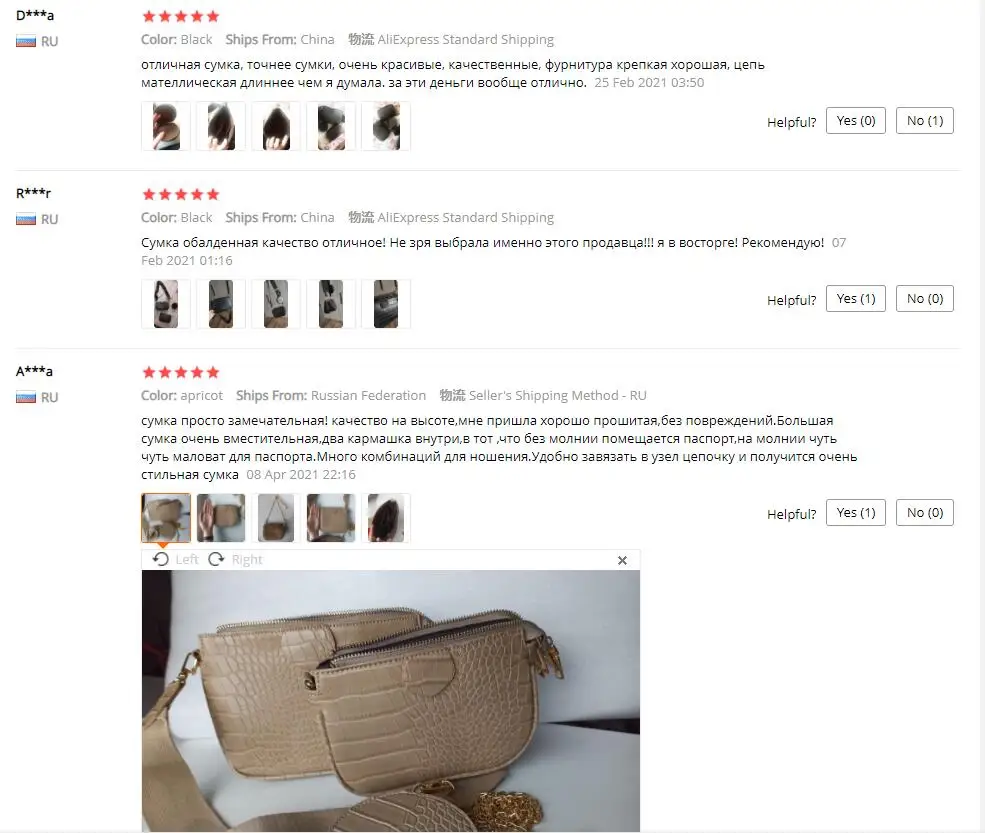This screenshot has height=833, width=985.
Task: View second photo of R***r's review
Action: tap(220, 304)
